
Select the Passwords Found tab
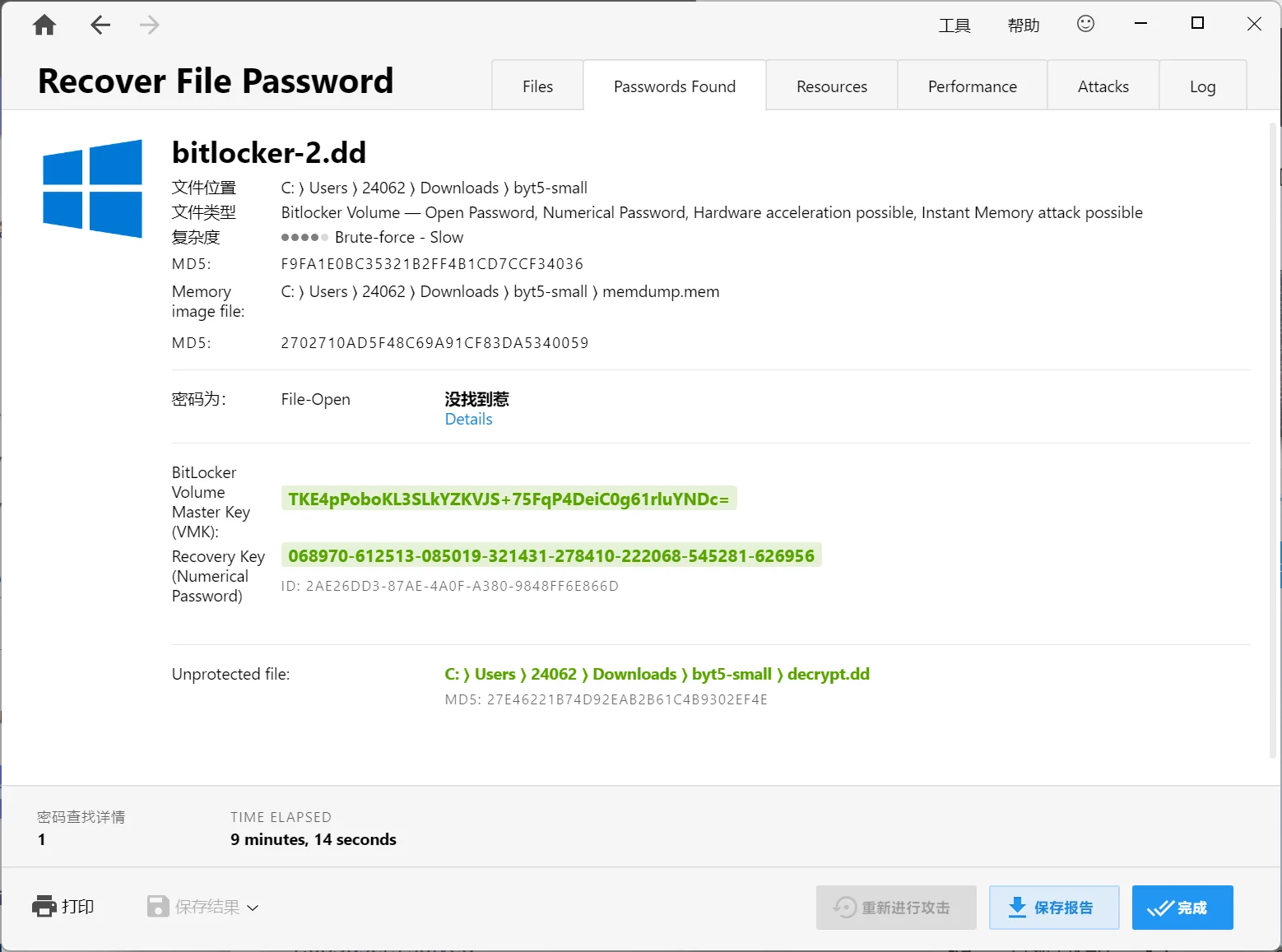click(x=675, y=86)
